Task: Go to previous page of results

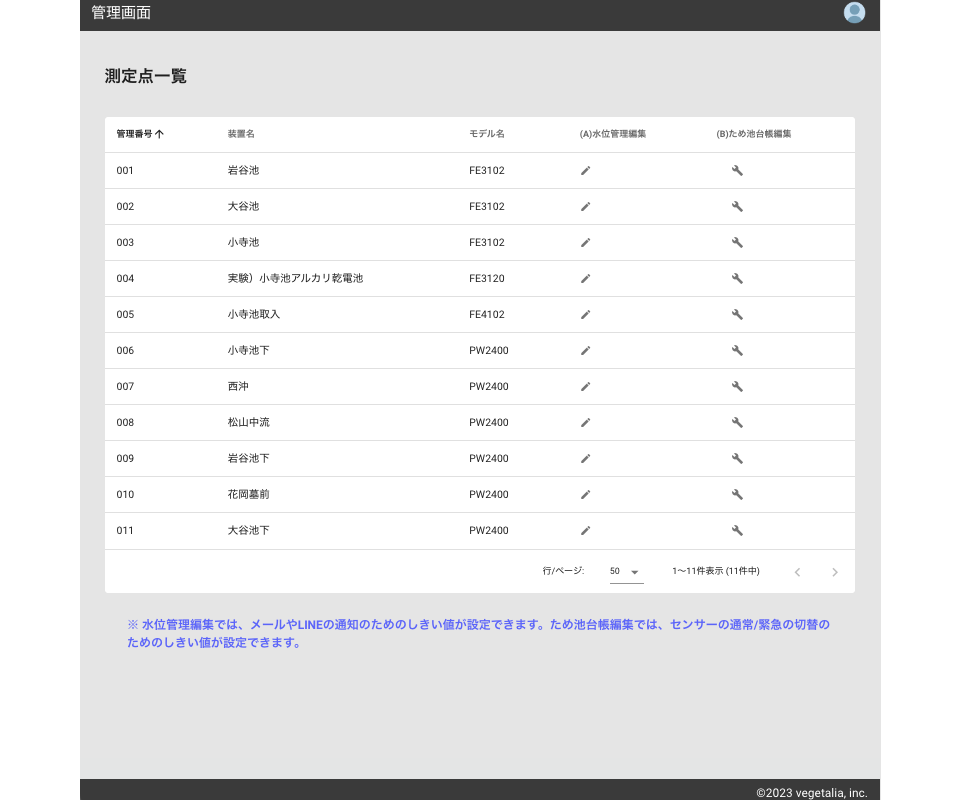Action: [797, 572]
